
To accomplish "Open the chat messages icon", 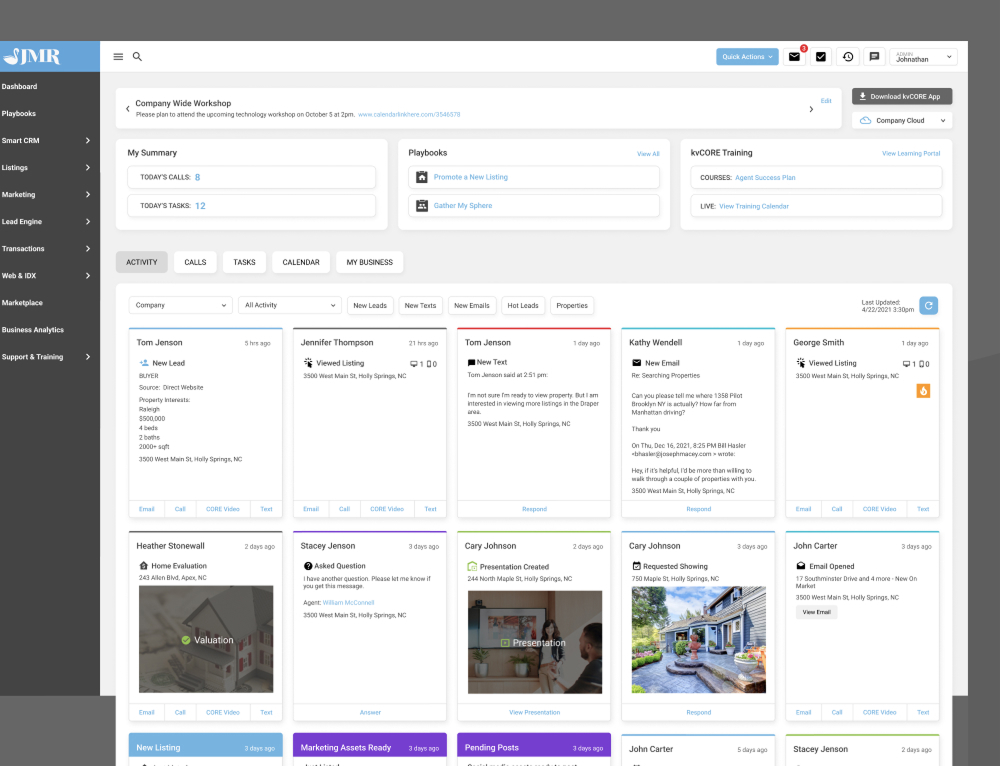I will 874,57.
